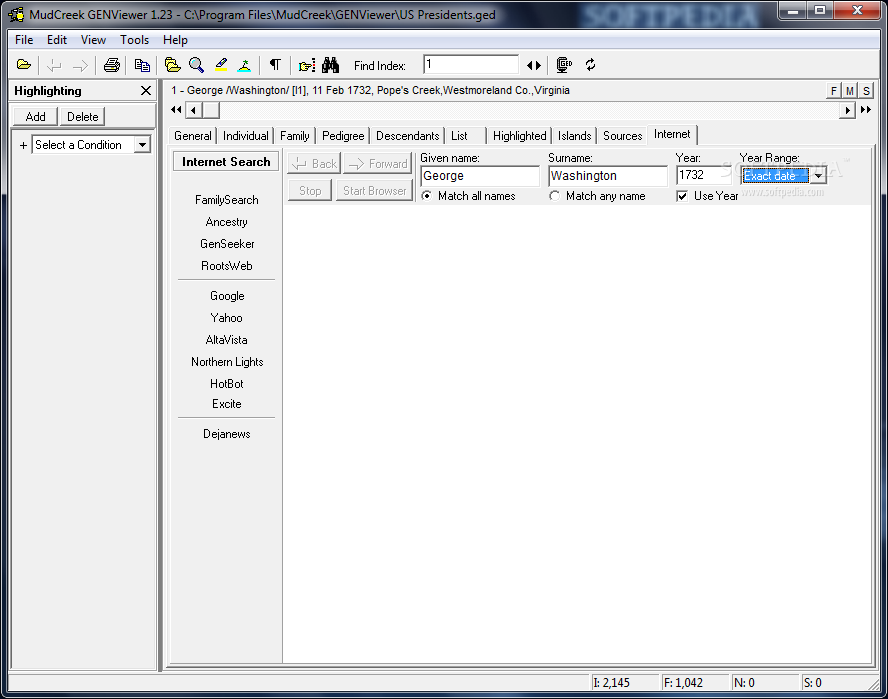Select Match any name radio button

pyautogui.click(x=554, y=196)
